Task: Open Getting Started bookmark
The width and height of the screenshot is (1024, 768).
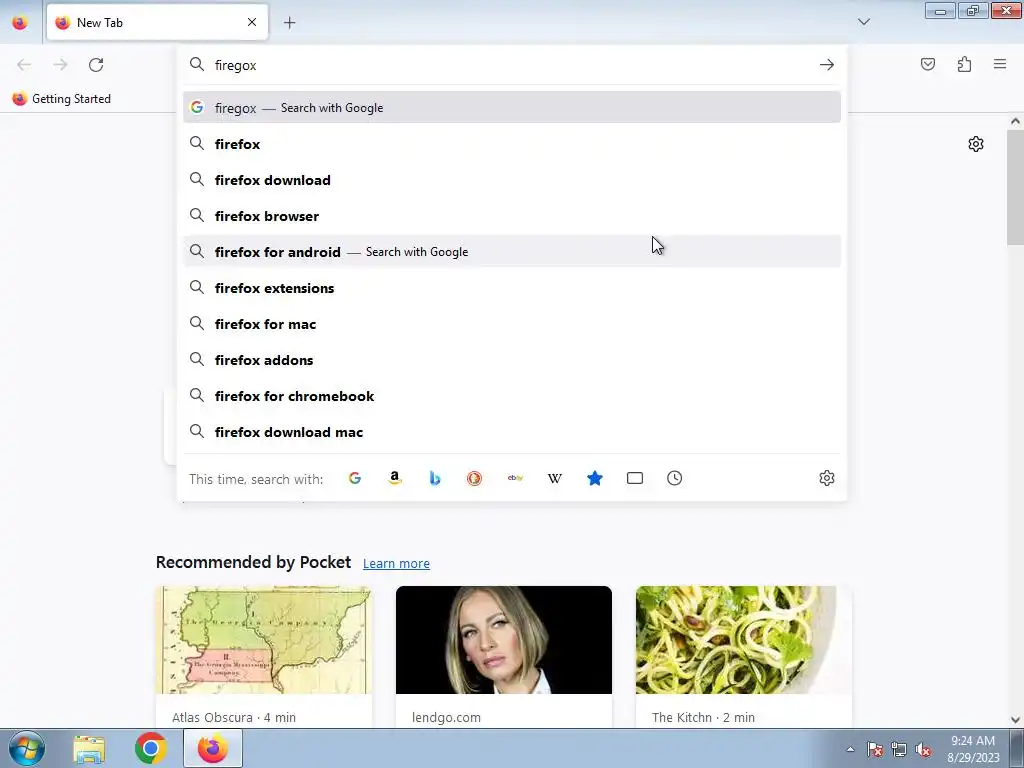Action: [62, 99]
